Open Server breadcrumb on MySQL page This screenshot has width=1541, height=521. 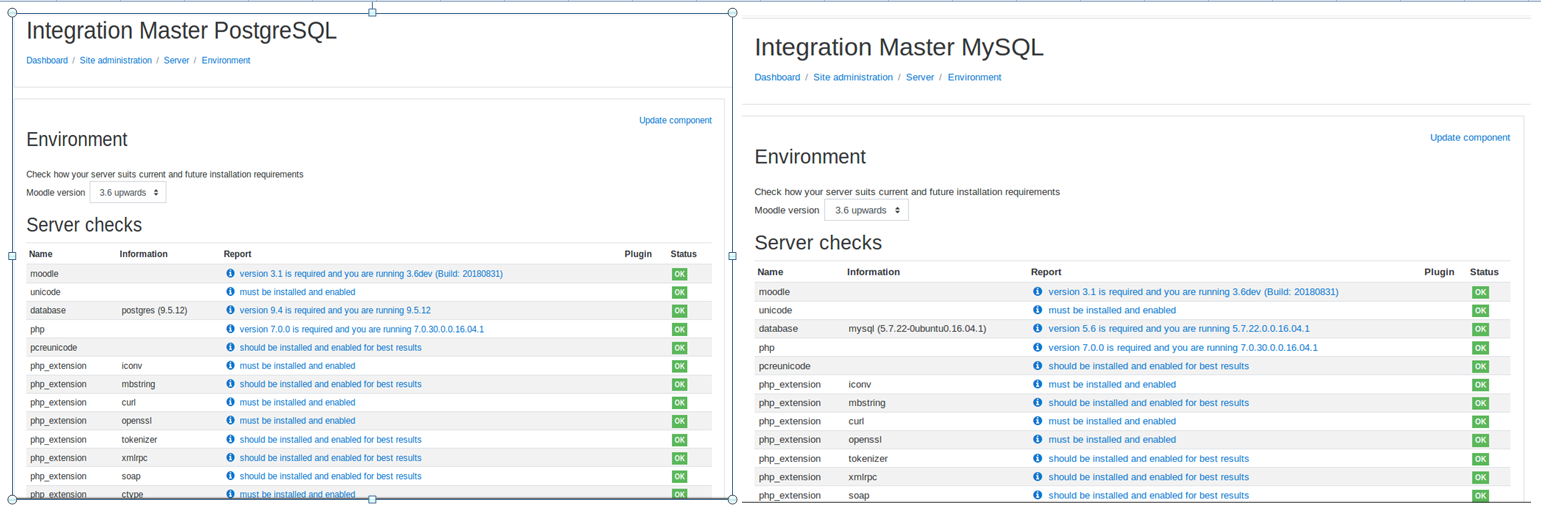click(x=920, y=77)
